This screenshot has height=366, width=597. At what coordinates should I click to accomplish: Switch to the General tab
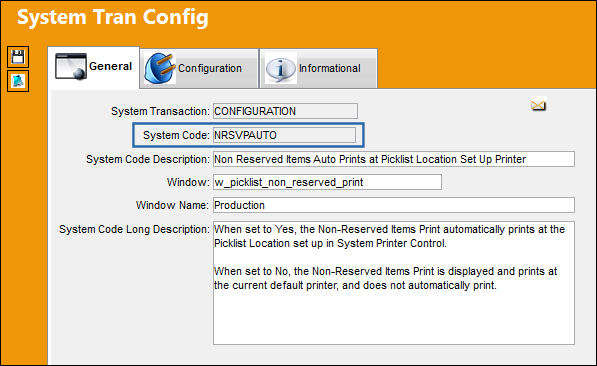pyautogui.click(x=94, y=67)
